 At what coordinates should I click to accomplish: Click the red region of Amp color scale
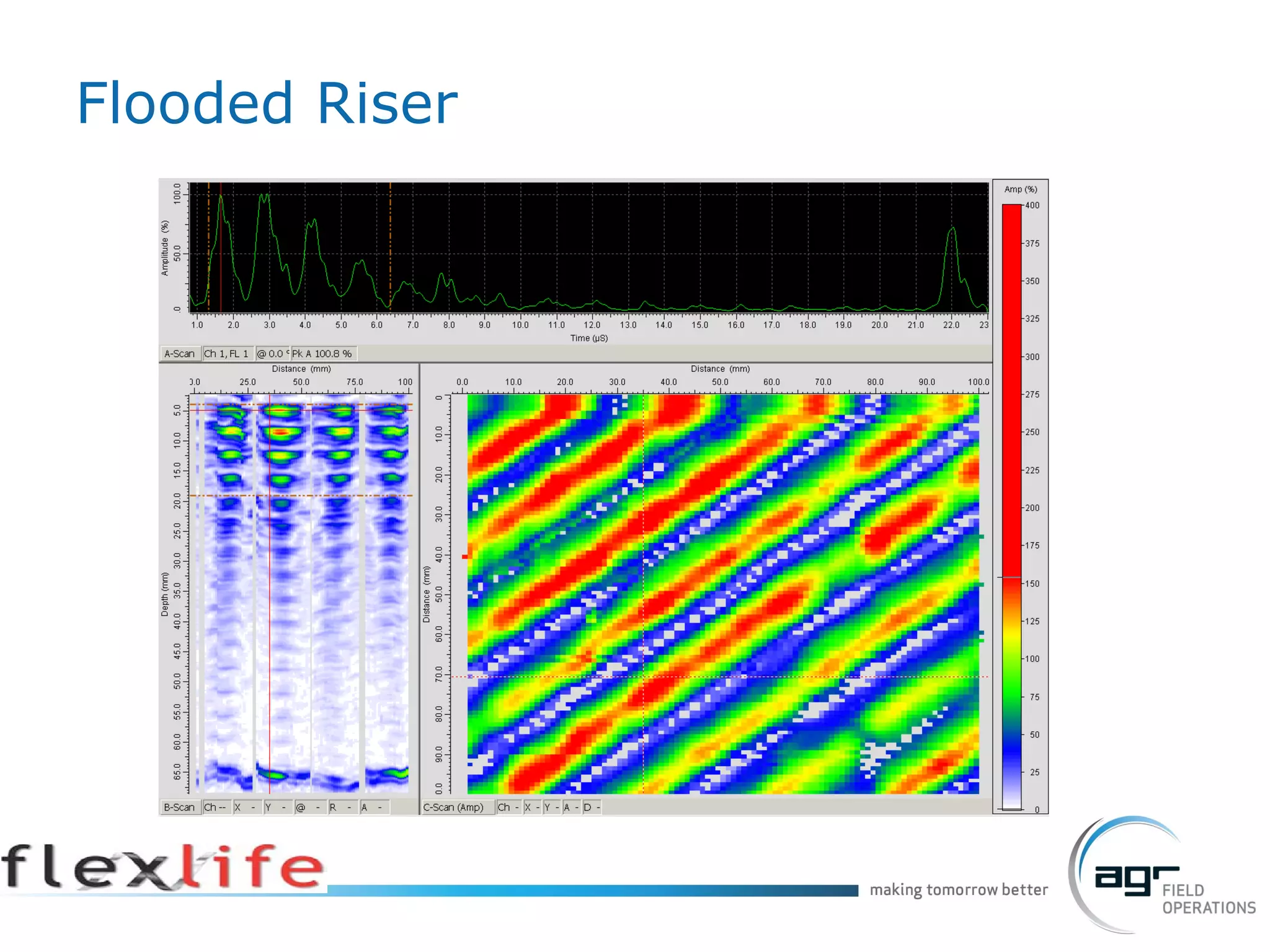coord(1011,372)
